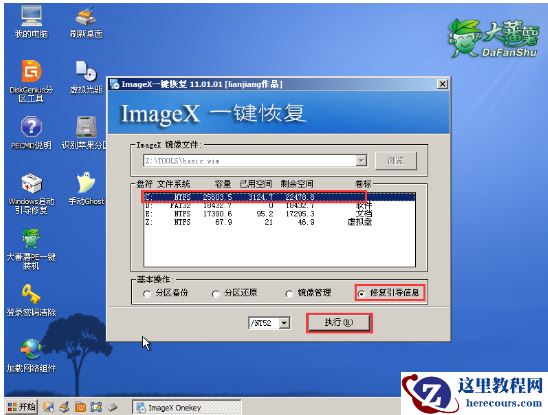Click the 浏览 browse button

396,160
